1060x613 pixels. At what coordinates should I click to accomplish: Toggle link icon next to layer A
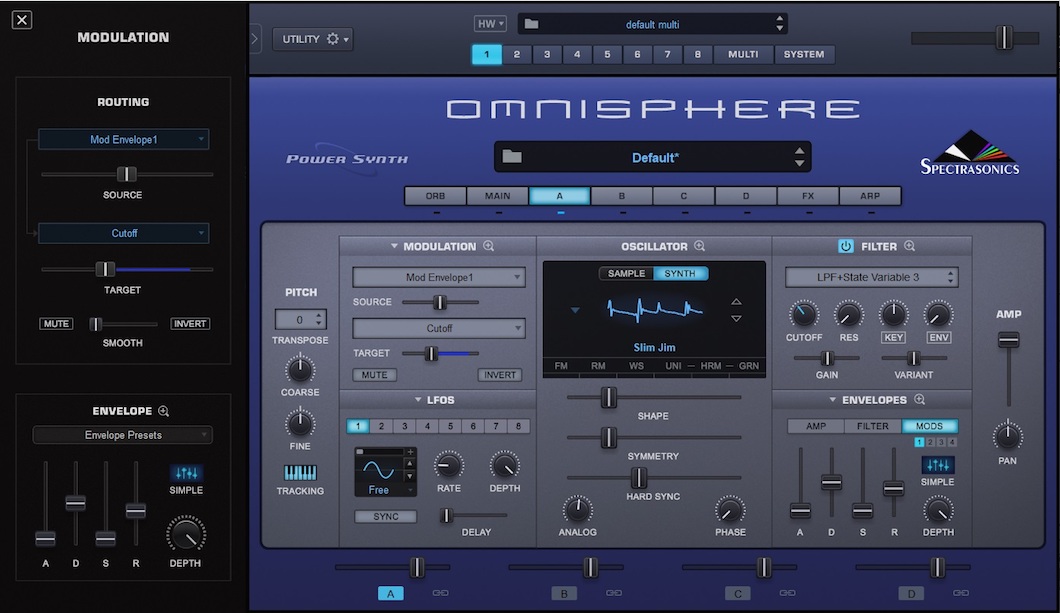coord(440,593)
